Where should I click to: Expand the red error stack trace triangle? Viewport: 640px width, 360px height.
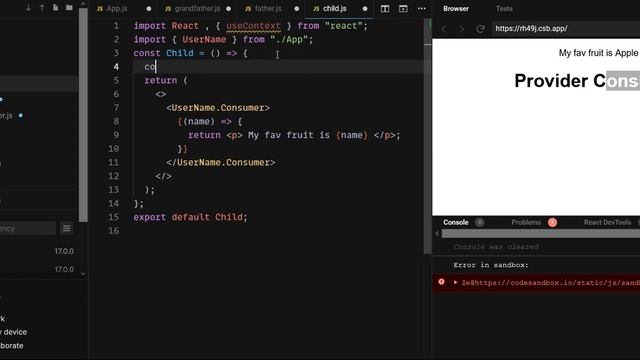click(455, 282)
